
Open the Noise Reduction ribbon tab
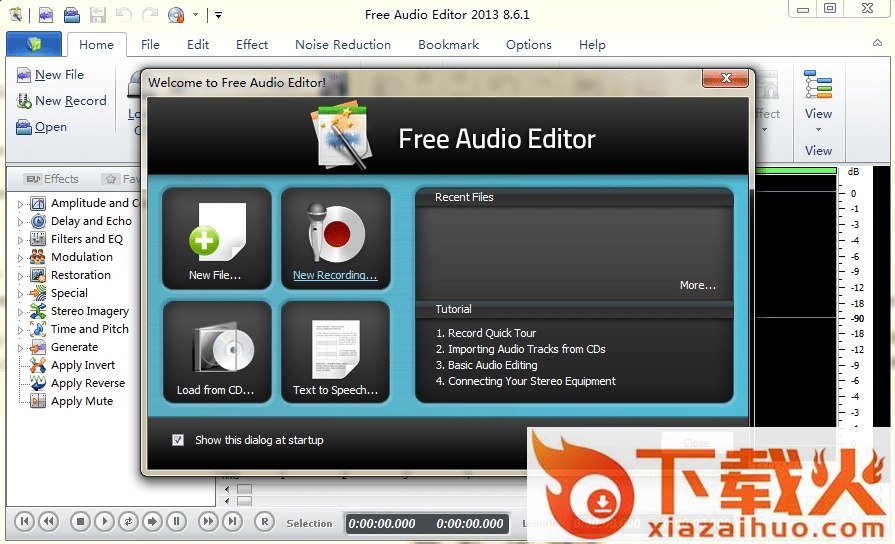pos(342,45)
